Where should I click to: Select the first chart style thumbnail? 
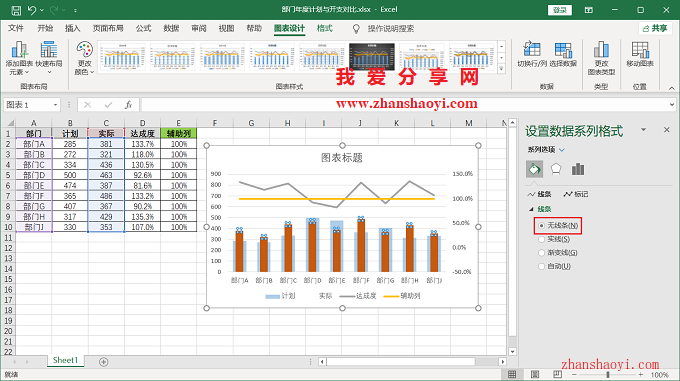tap(122, 57)
